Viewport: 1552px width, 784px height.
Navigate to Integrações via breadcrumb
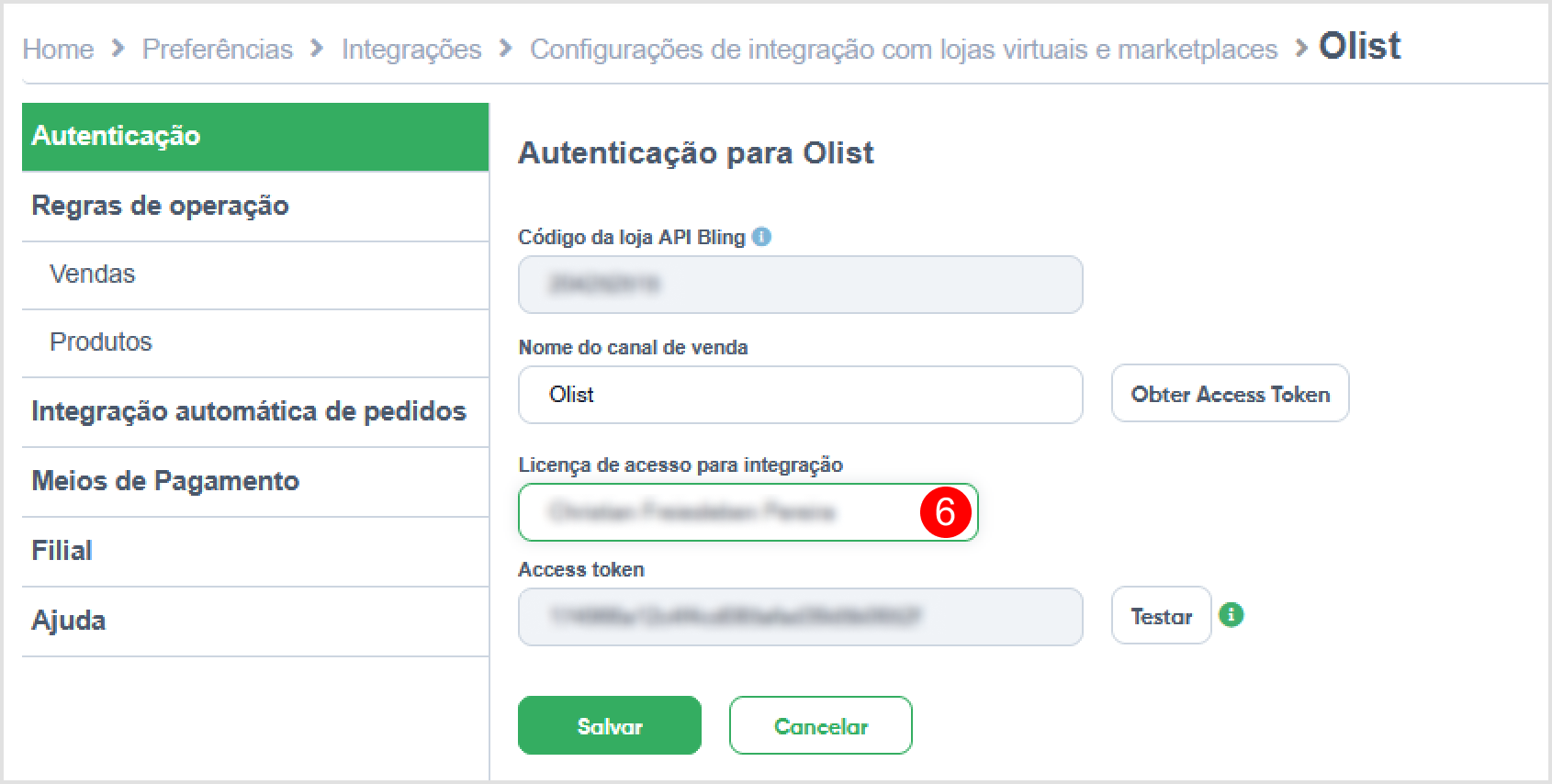pos(411,50)
